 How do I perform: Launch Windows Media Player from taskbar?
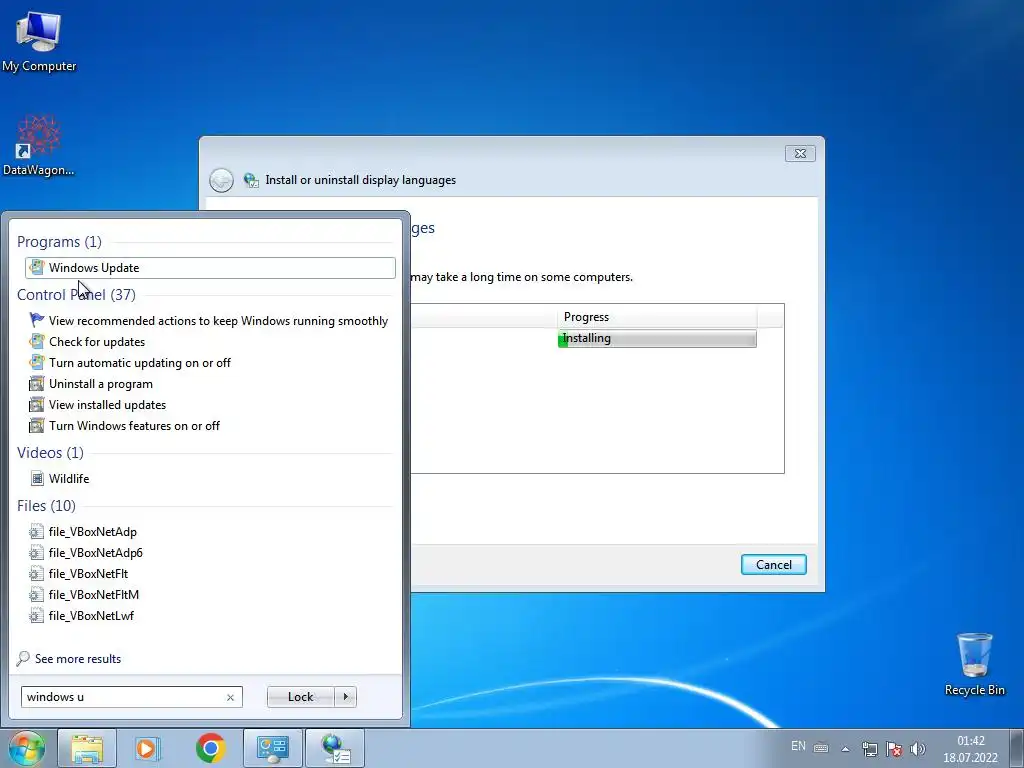(148, 748)
